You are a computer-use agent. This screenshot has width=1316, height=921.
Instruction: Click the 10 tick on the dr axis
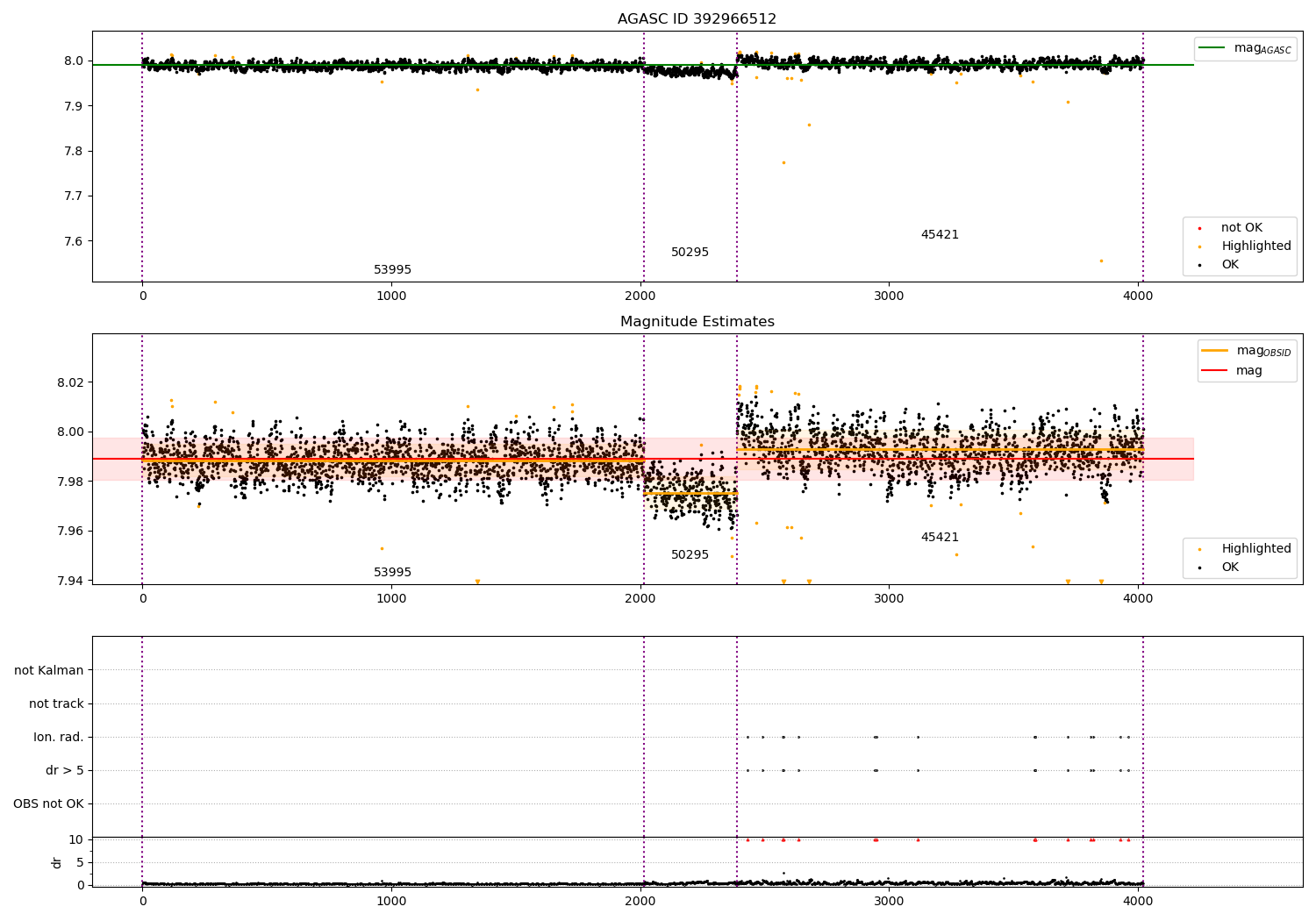[76, 840]
